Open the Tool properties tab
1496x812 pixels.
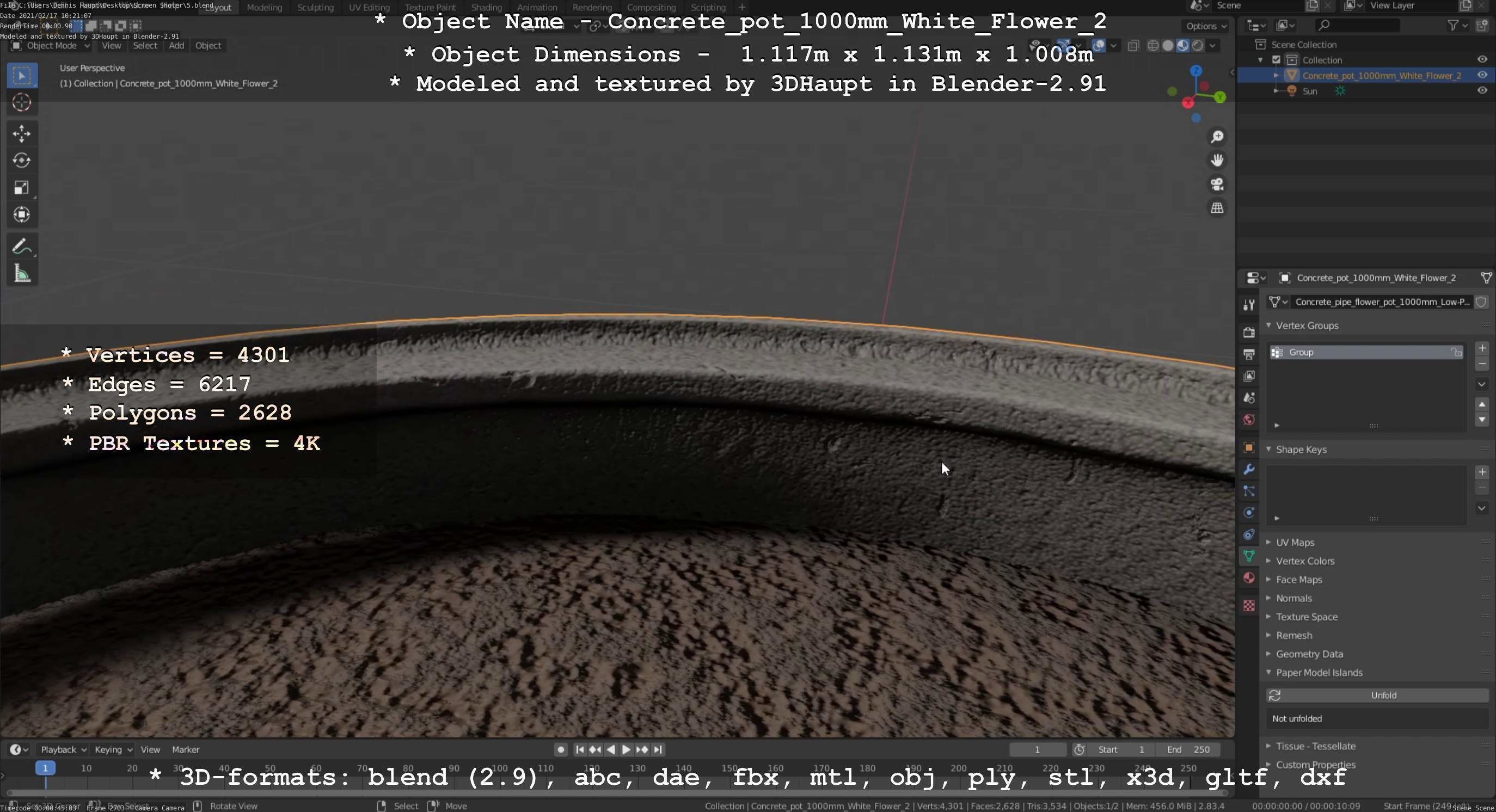coord(1249,305)
